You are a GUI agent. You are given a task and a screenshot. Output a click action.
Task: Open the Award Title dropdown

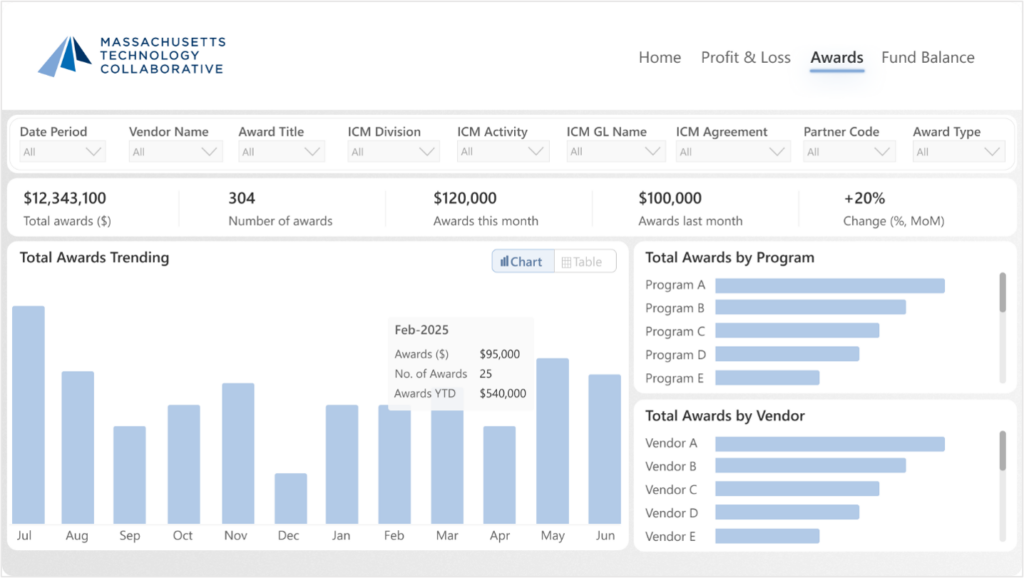tap(281, 152)
